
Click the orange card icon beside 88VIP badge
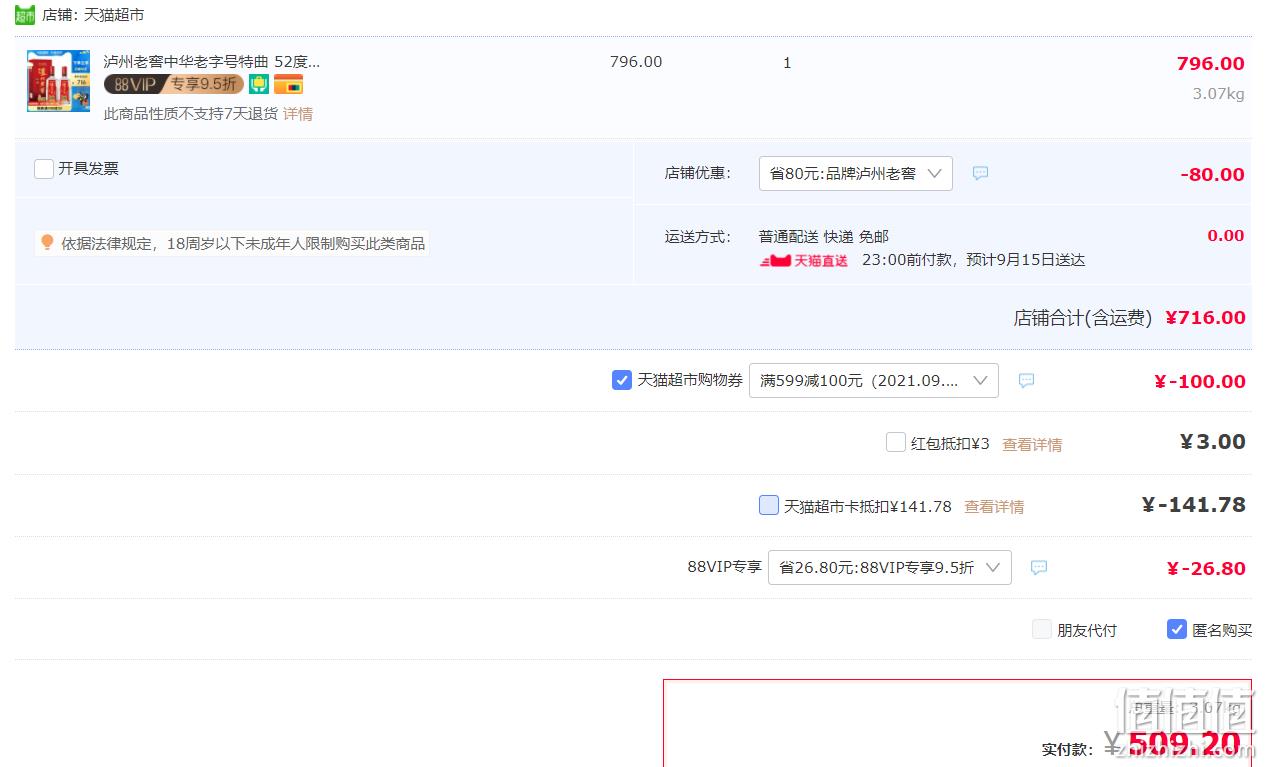point(288,84)
